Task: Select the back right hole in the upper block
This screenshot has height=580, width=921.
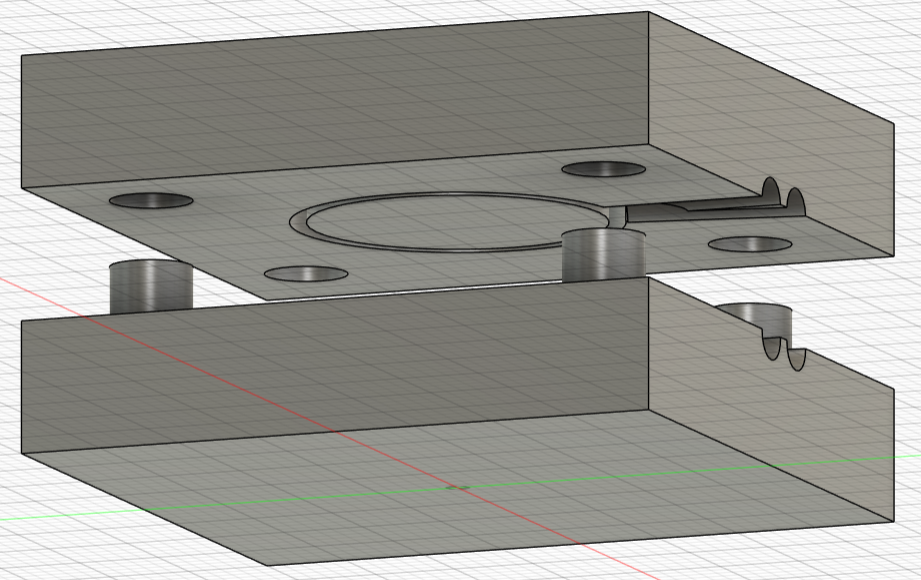Action: [x=603, y=169]
